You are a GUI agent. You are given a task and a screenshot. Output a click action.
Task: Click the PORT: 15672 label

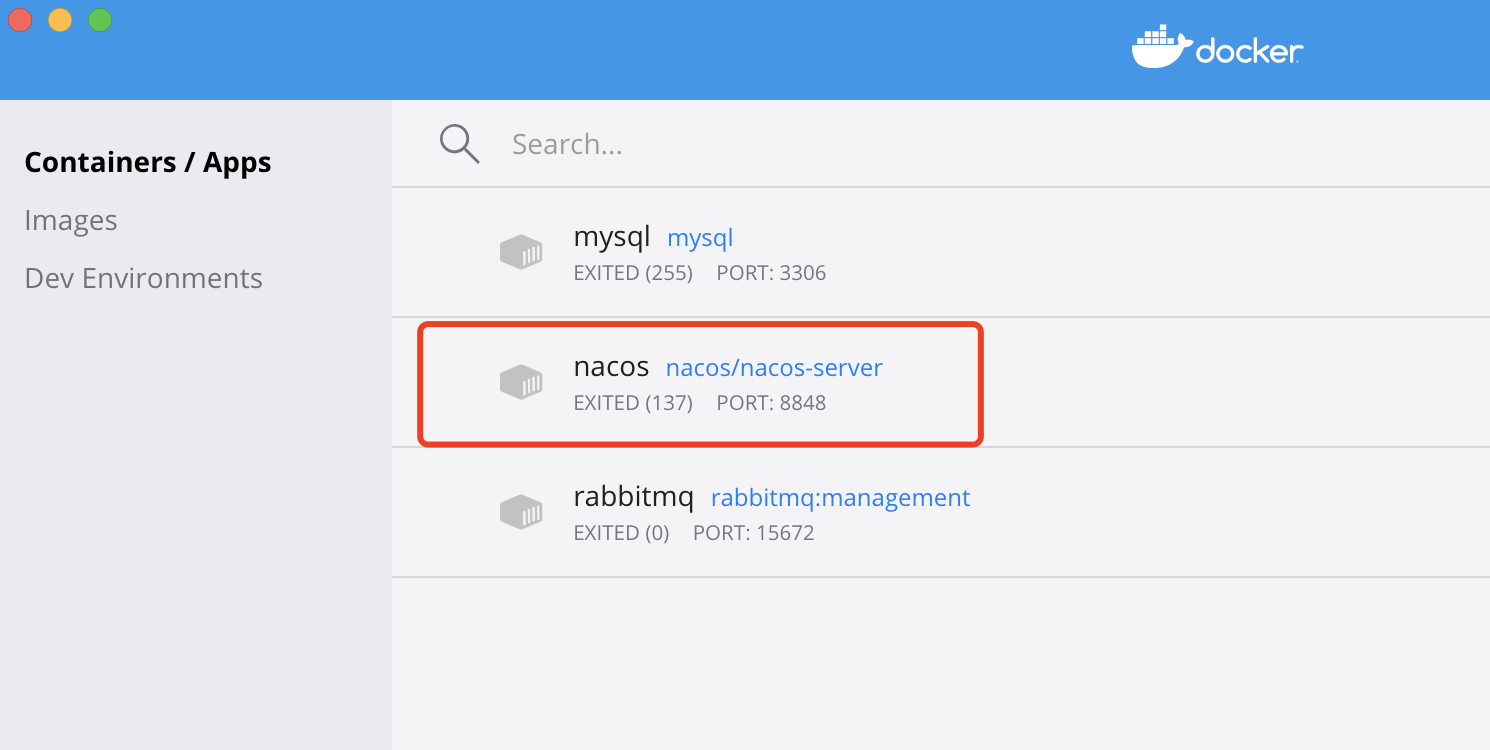coord(754,533)
